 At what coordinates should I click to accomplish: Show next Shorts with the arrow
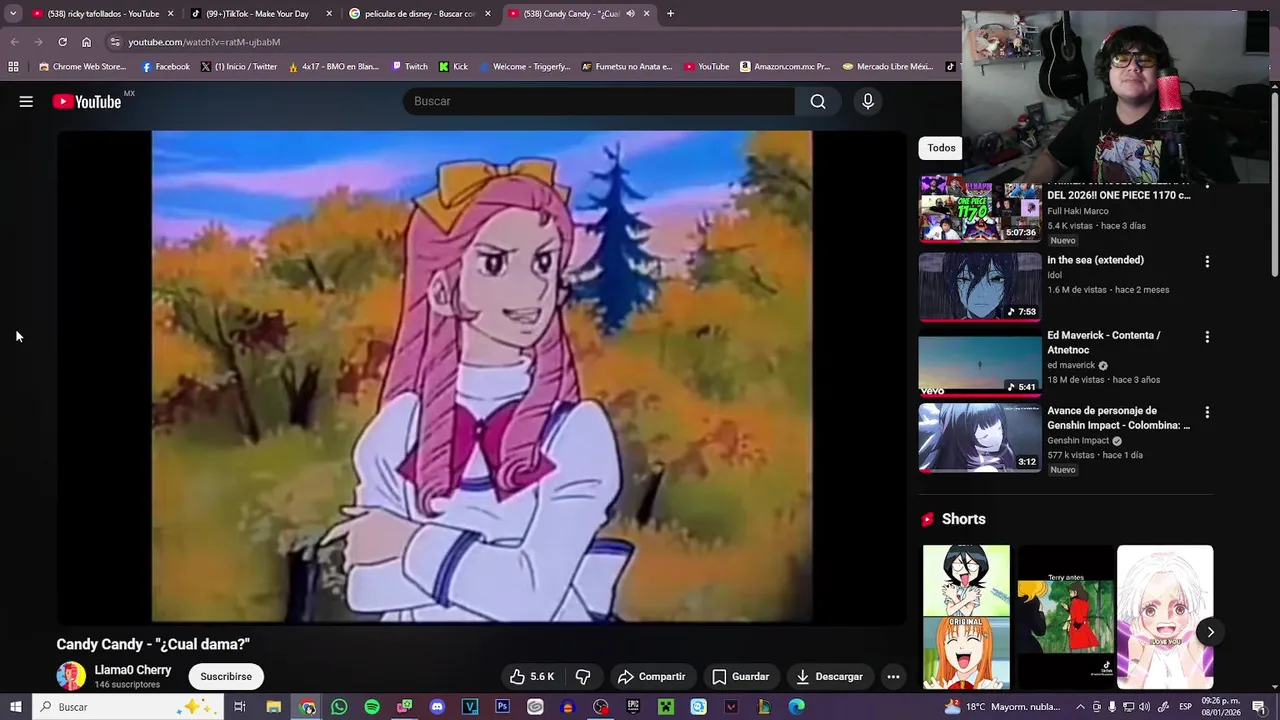point(1210,632)
